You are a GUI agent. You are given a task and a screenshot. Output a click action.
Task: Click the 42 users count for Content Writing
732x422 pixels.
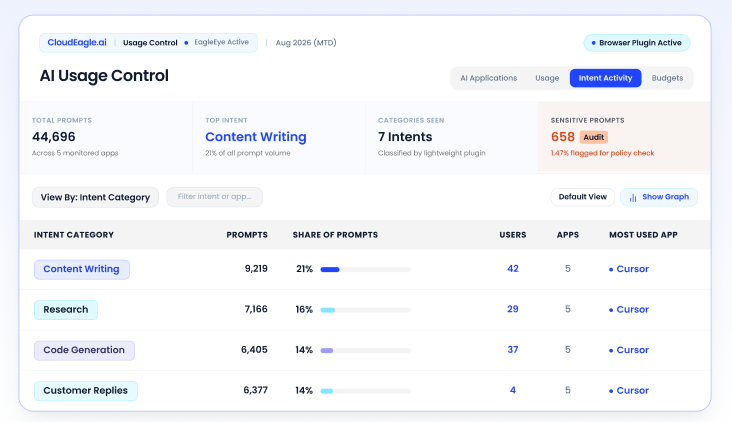coord(513,269)
